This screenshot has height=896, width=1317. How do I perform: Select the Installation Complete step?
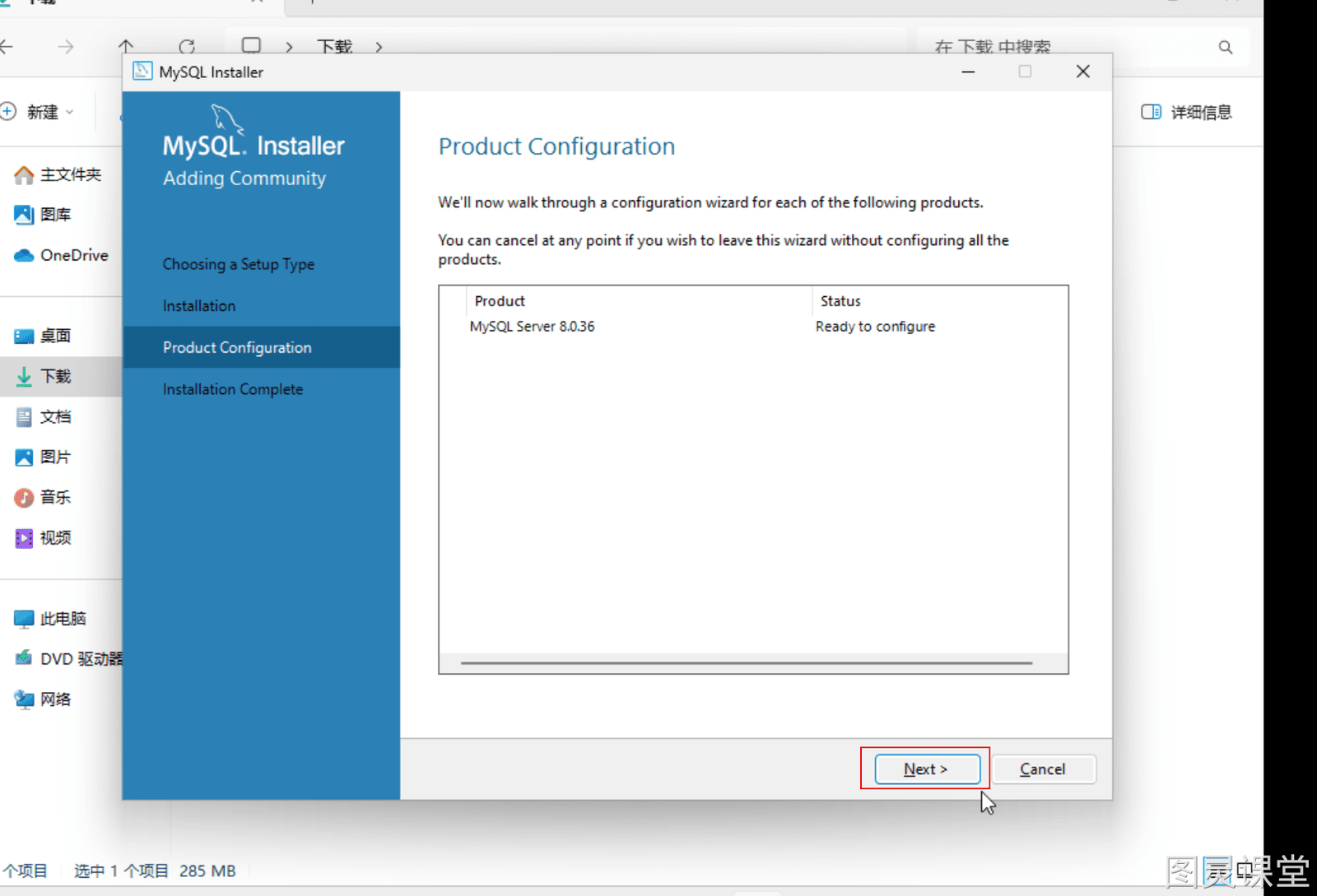233,389
